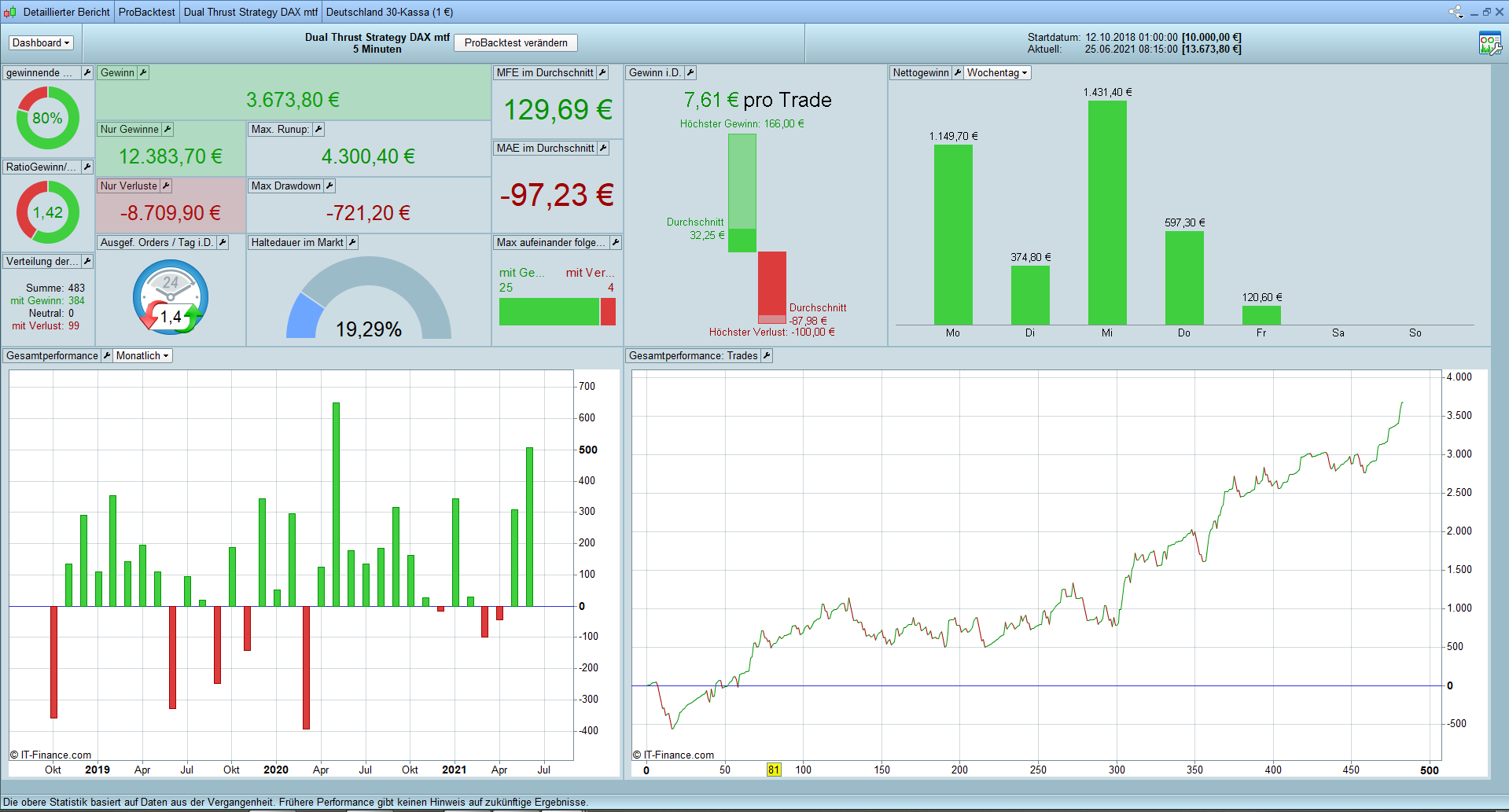The image size is (1509, 812).
Task: Click the 3.673,80 € Gewinn value
Action: [x=293, y=100]
